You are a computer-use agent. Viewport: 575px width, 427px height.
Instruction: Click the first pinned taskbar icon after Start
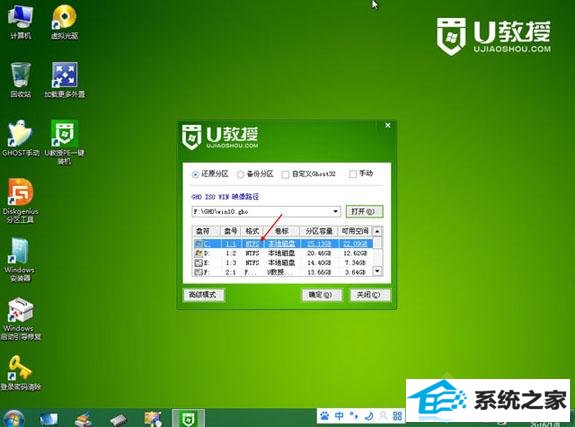(48, 419)
